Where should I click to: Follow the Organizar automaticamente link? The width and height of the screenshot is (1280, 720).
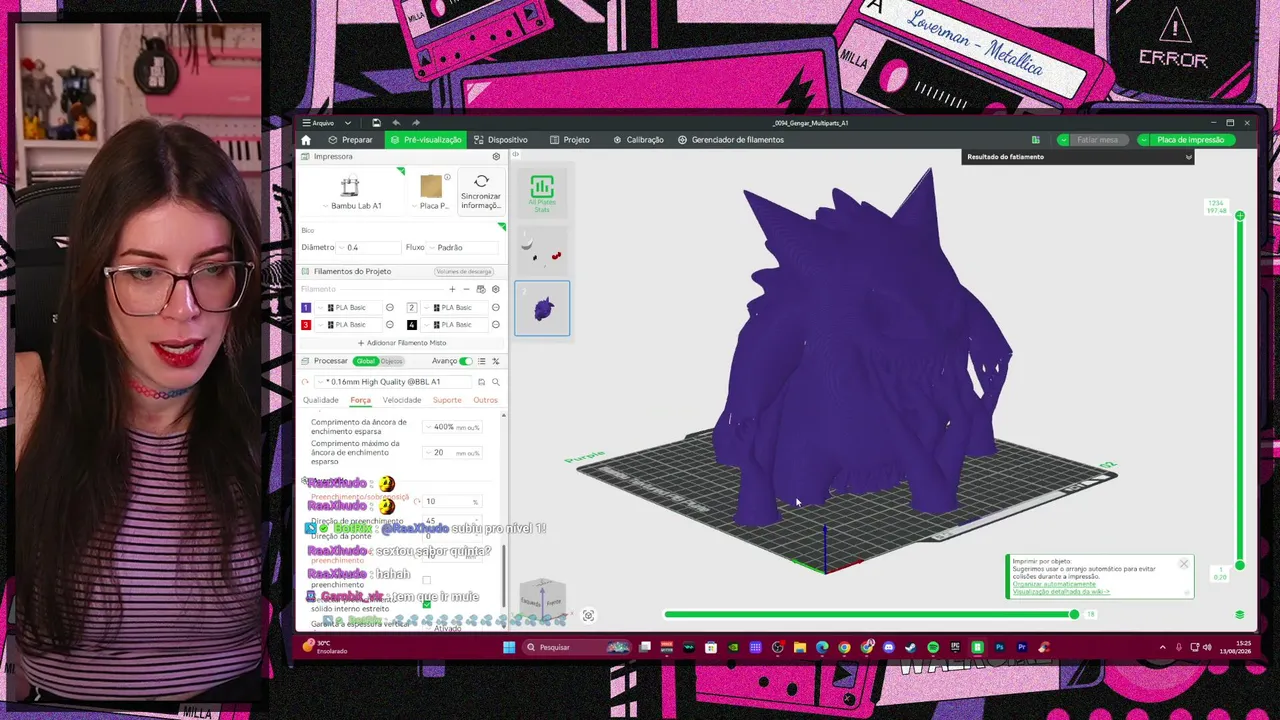1054,584
